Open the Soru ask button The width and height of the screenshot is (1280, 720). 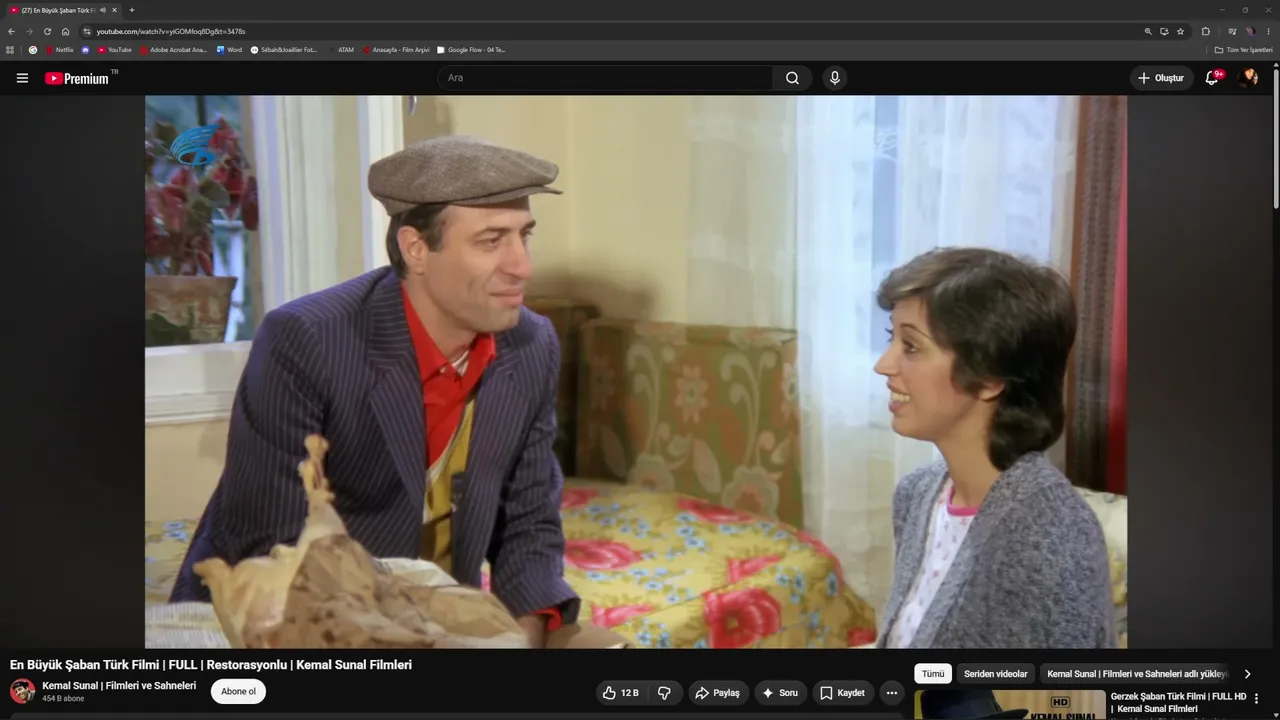(780, 693)
